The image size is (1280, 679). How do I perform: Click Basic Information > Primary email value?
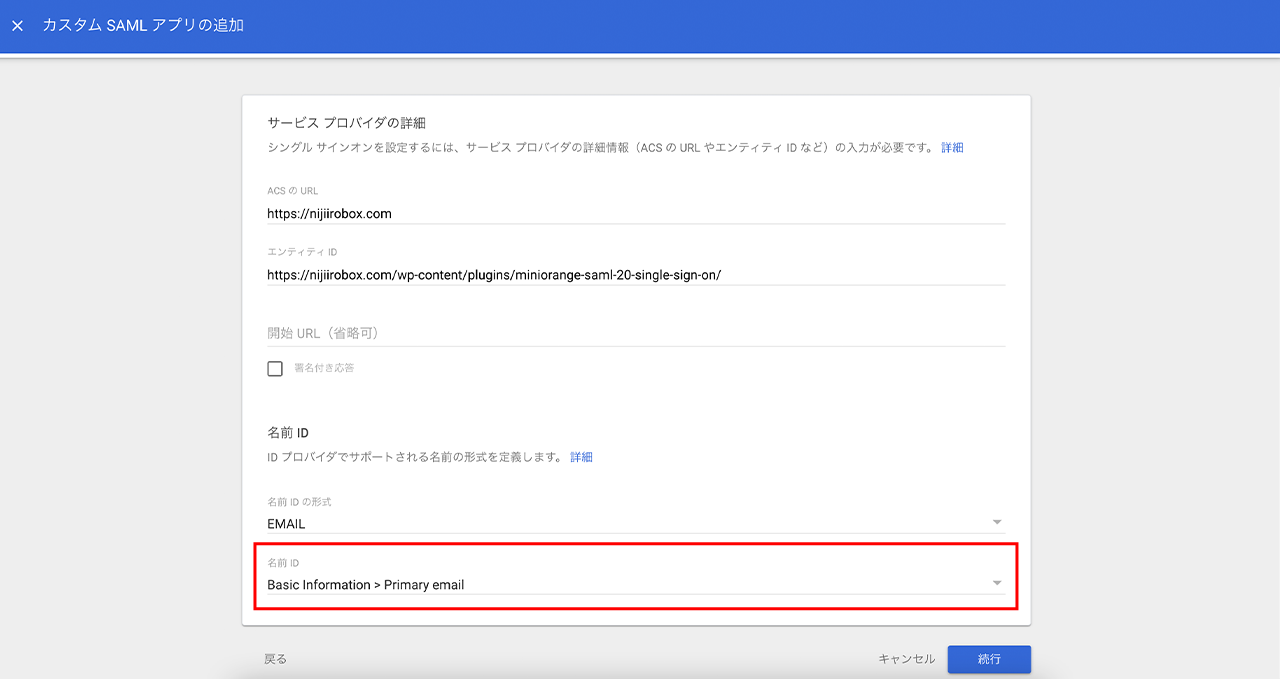pyautogui.click(x=366, y=585)
